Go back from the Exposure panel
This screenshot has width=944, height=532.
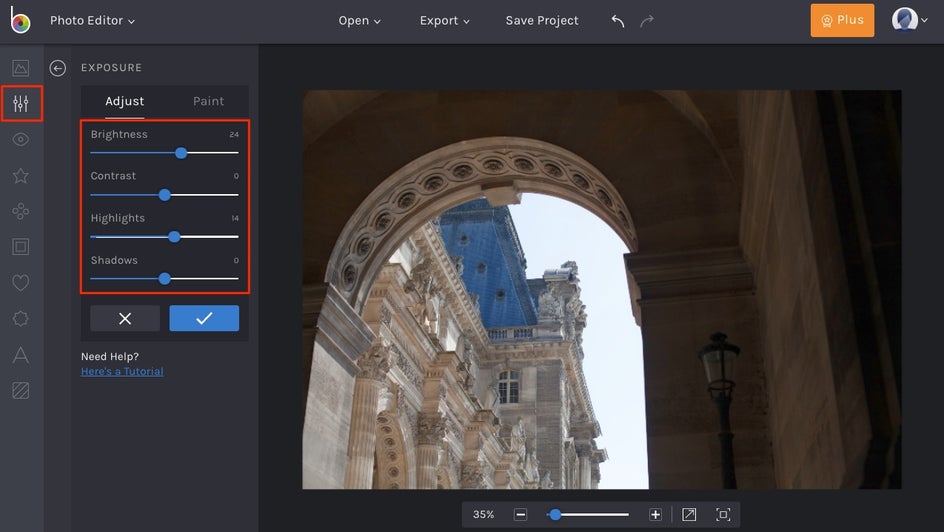pyautogui.click(x=58, y=68)
